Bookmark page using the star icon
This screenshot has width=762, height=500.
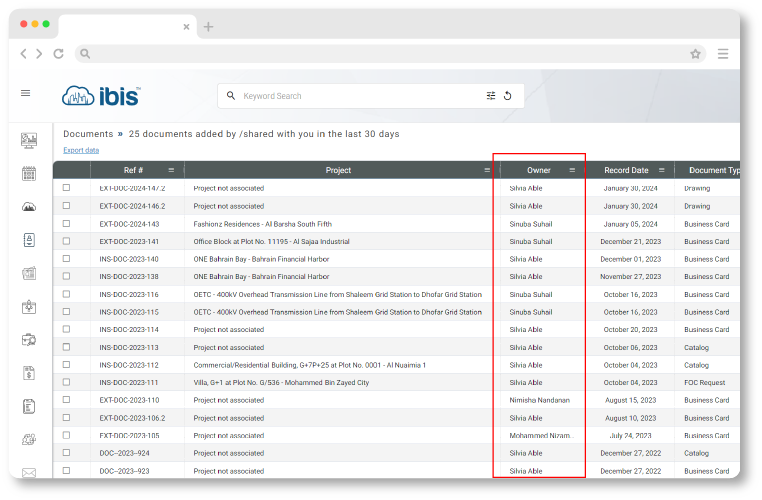695,54
